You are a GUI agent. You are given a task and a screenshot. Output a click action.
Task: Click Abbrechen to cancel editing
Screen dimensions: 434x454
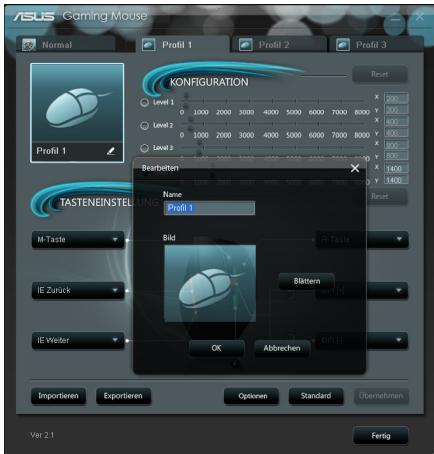282,348
